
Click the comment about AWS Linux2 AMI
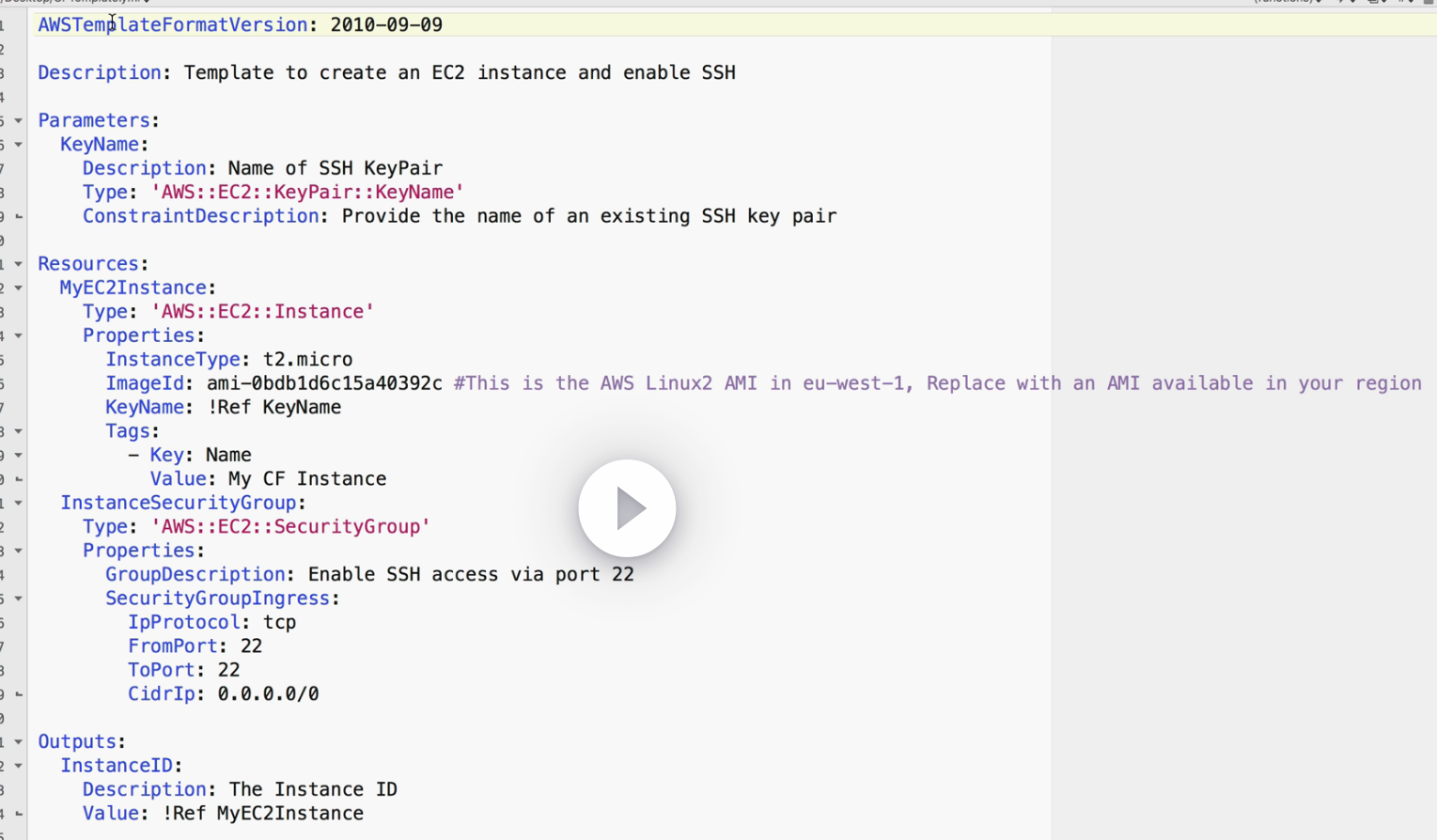tap(938, 383)
